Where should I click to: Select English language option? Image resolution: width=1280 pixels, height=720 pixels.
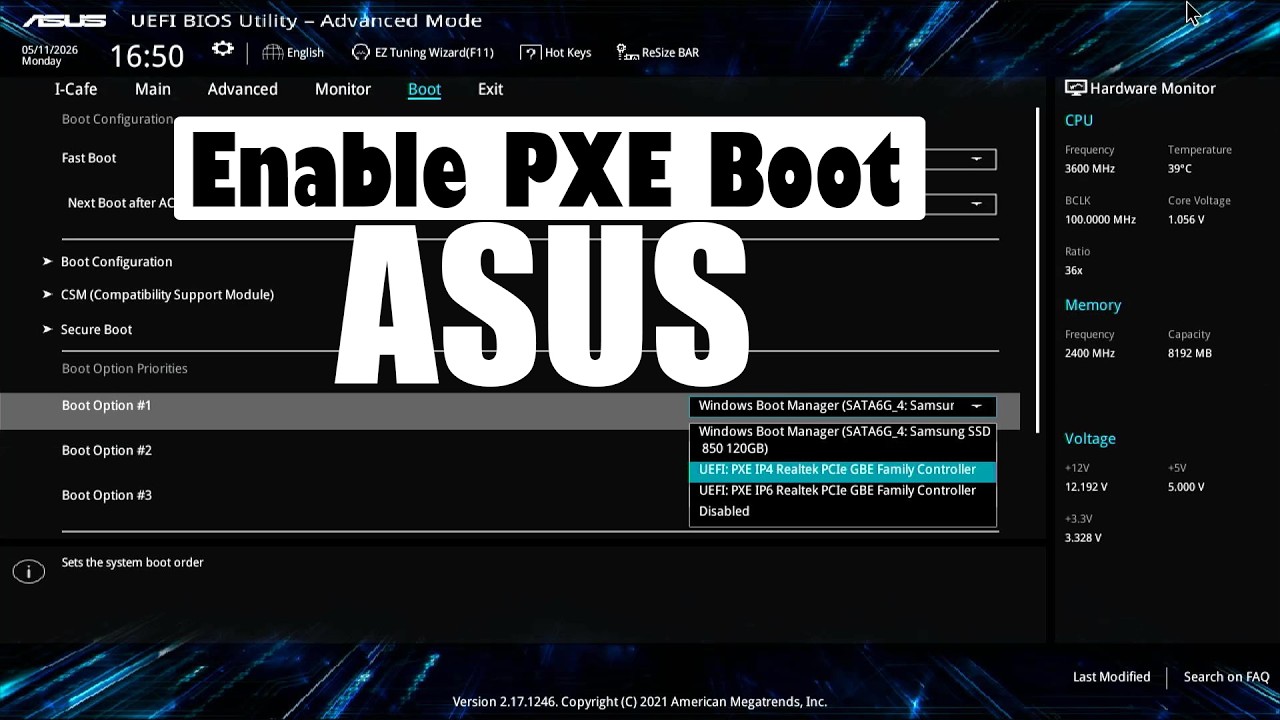[x=305, y=52]
